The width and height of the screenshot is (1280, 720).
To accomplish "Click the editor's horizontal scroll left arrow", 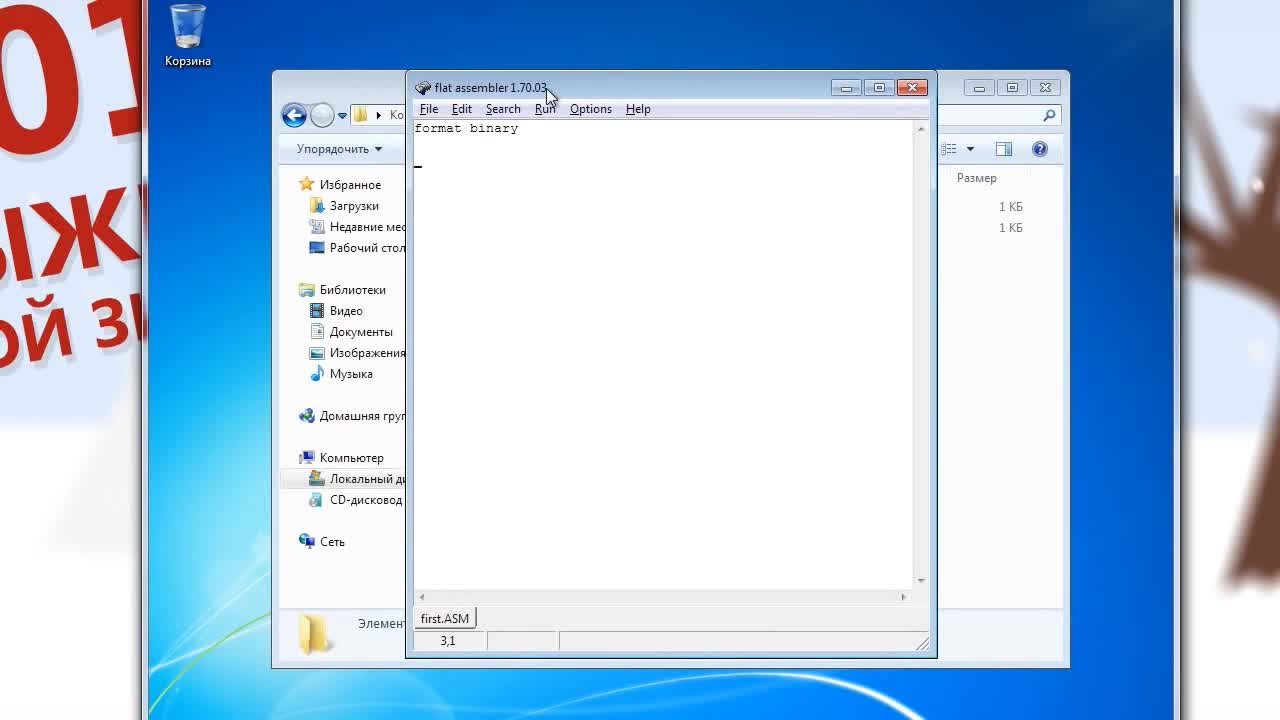I will click(x=421, y=597).
